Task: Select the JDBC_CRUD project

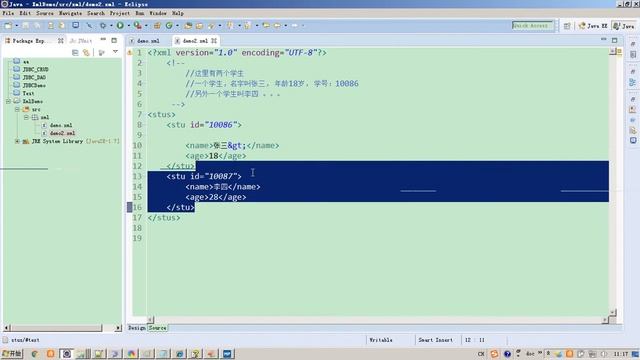Action: point(36,69)
